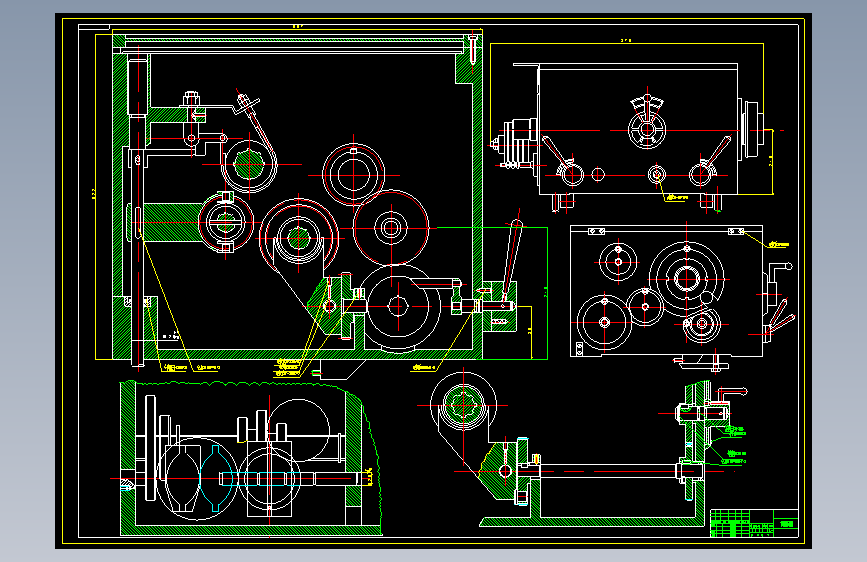Select the green rectangular outline around the side lever
The height and width of the screenshot is (562, 867).
pos(492,293)
